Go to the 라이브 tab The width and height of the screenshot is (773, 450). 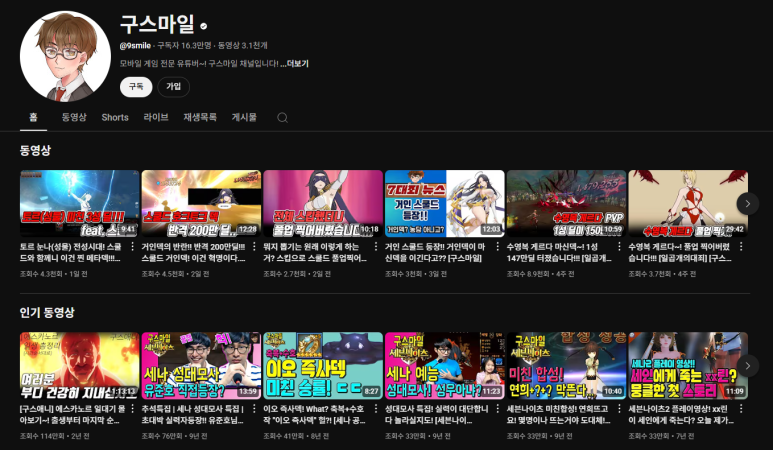156,117
